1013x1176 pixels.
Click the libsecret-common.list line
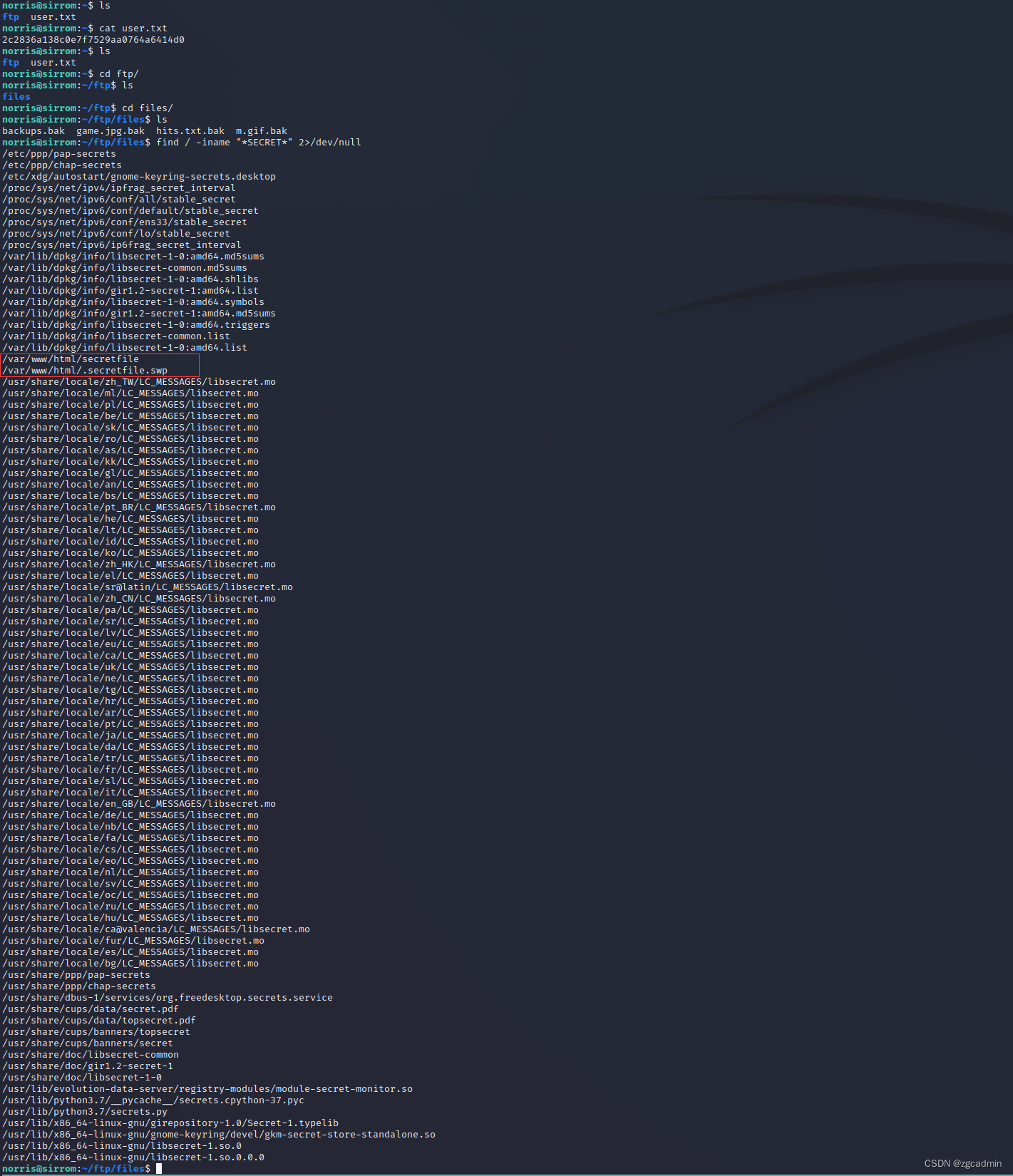click(x=116, y=336)
